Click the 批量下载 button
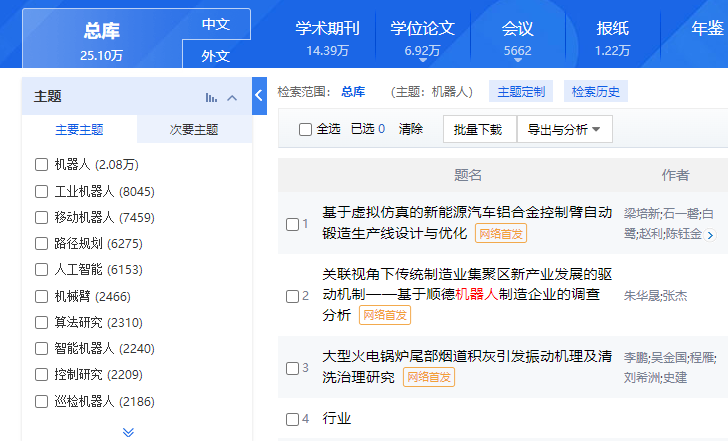728x441 pixels. [480, 129]
